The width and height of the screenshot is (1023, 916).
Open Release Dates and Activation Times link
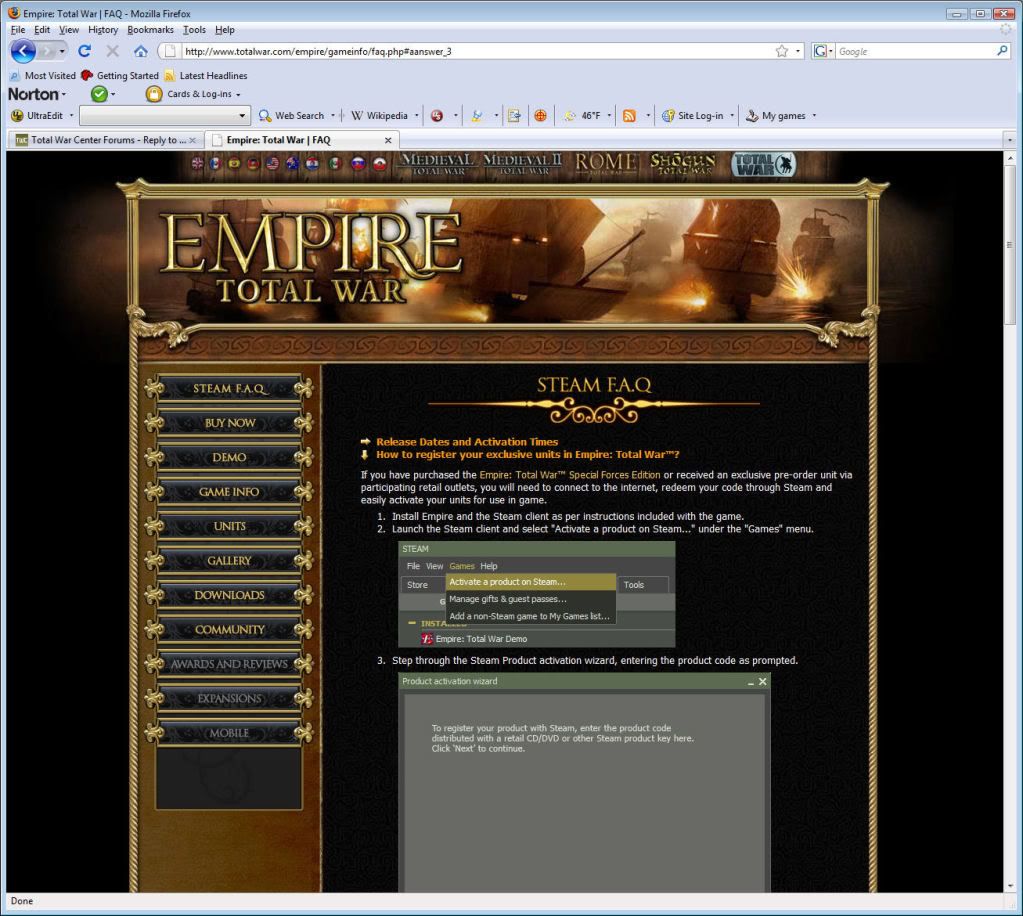(467, 441)
